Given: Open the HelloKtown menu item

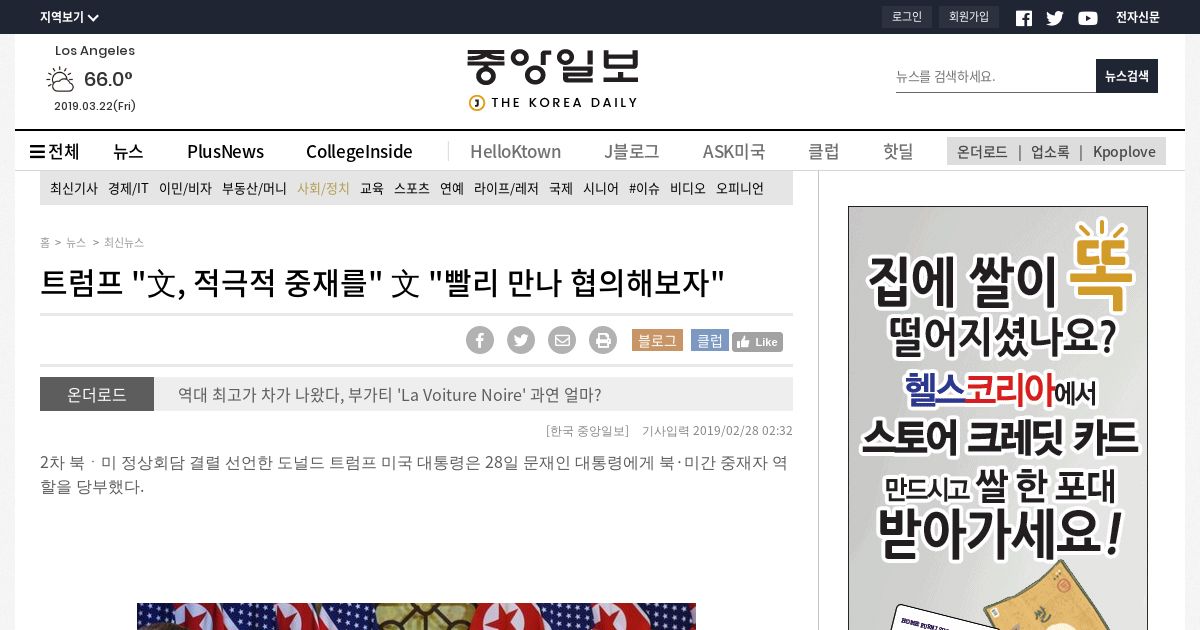Looking at the screenshot, I should [x=515, y=151].
